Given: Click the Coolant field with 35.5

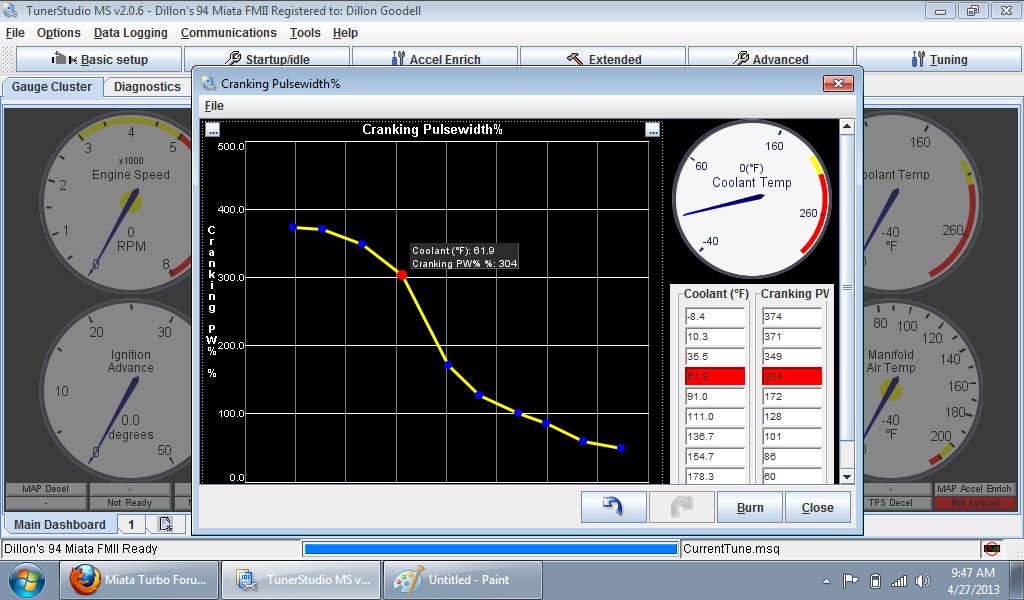Looking at the screenshot, I should click(715, 356).
